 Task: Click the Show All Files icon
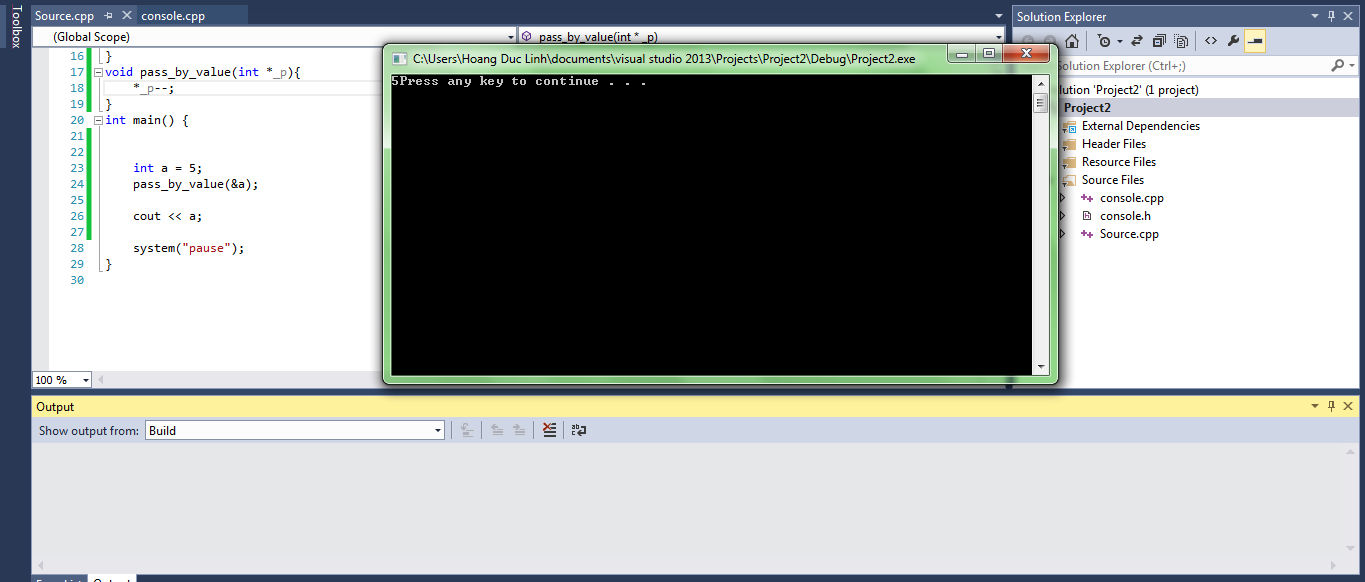tap(1182, 41)
